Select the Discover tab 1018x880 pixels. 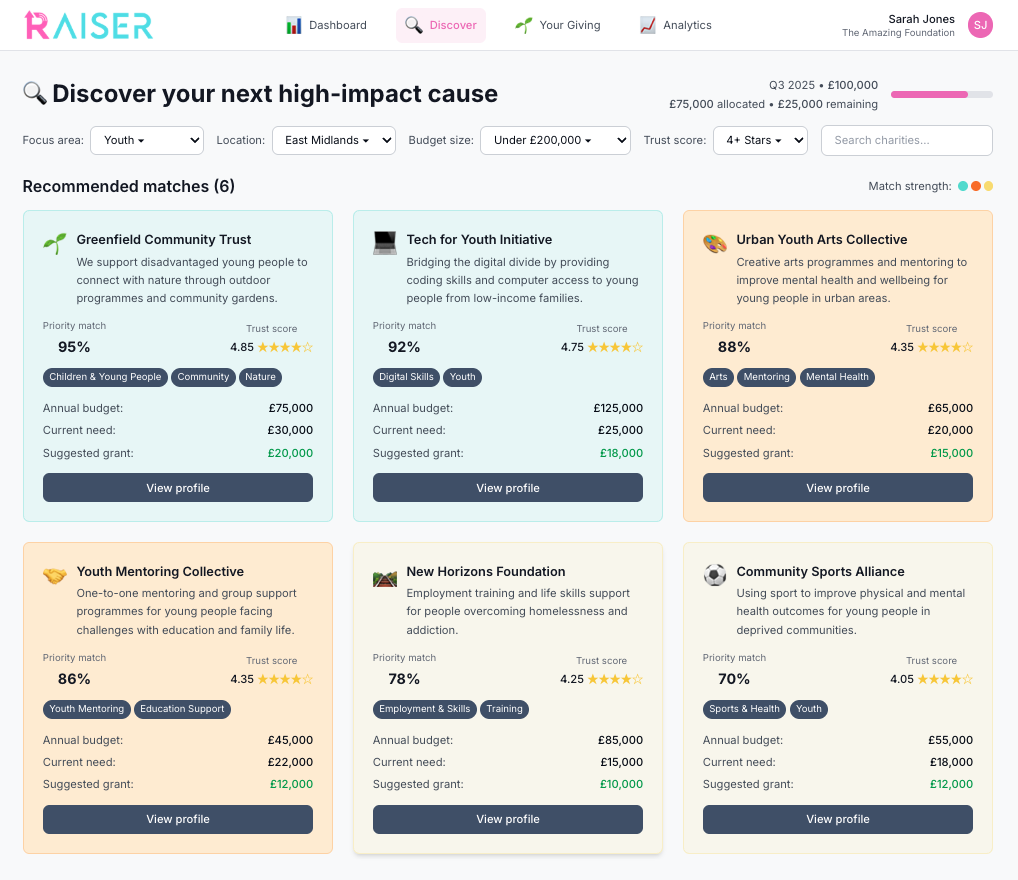point(441,25)
